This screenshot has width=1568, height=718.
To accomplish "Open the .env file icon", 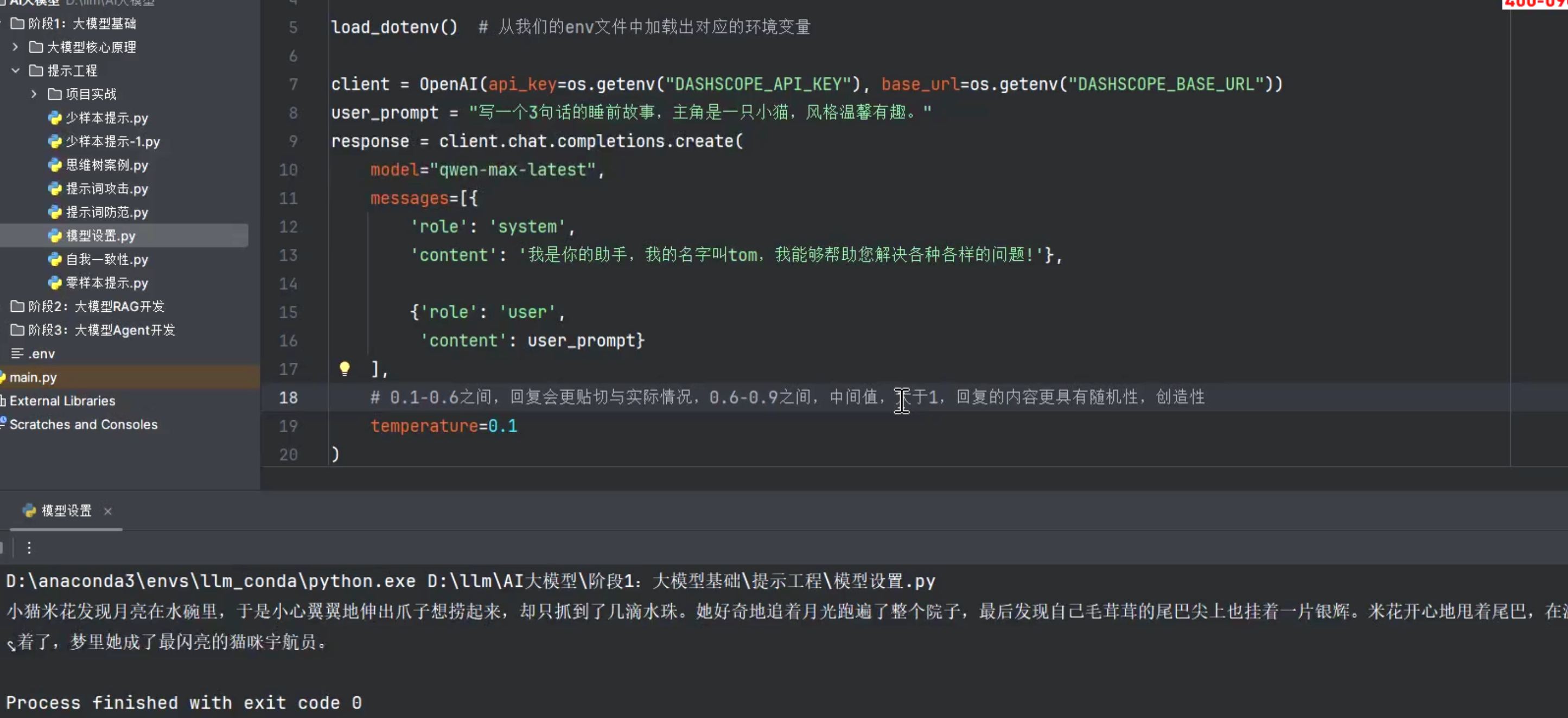I will pyautogui.click(x=18, y=354).
